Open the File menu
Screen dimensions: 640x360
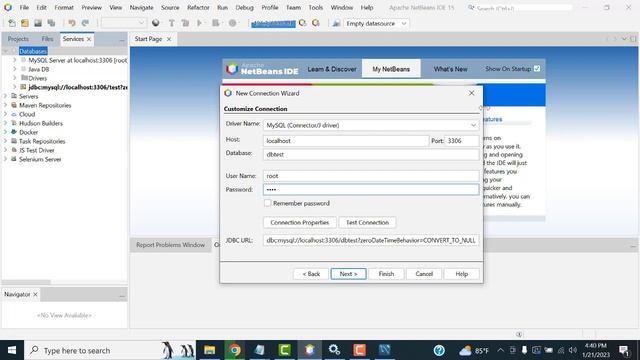pyautogui.click(x=24, y=7)
